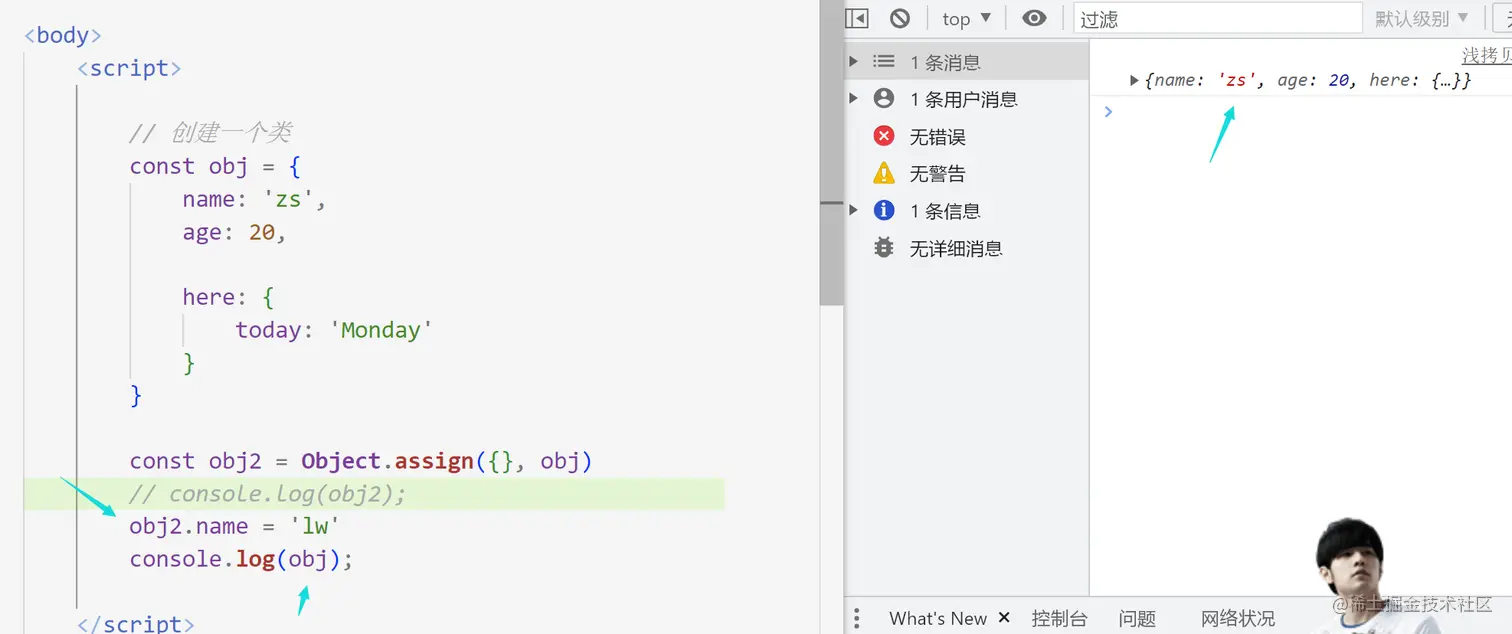Click the 'const obj2 = Object.assign' code line

click(x=361, y=461)
